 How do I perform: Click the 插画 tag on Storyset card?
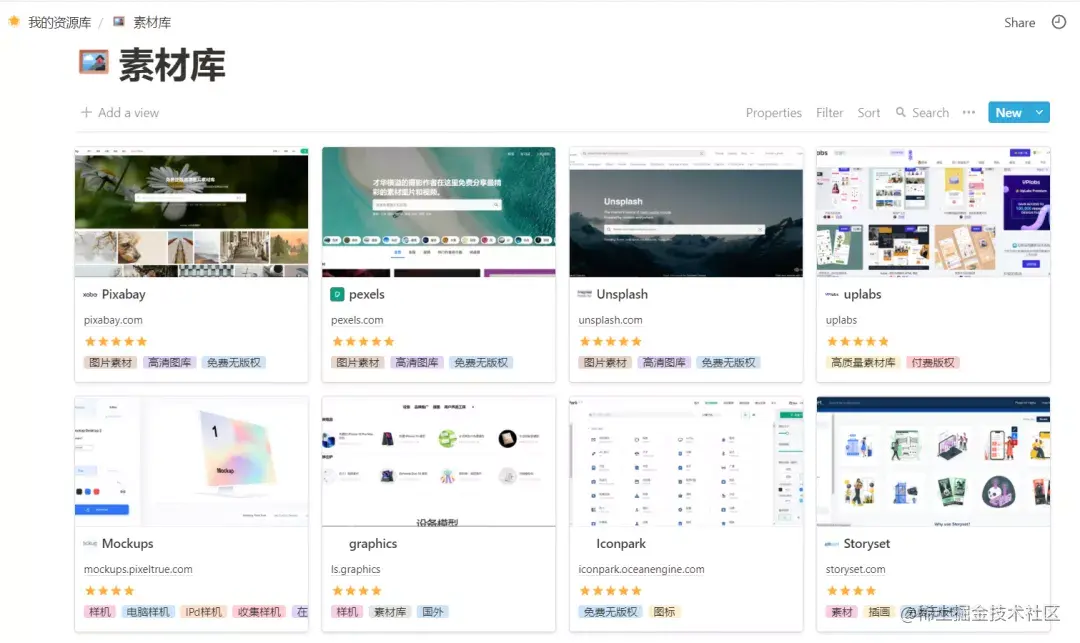[878, 612]
